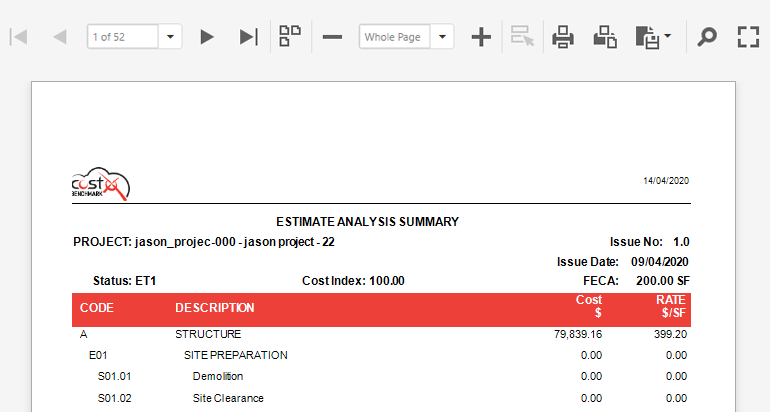Click the highlight editing fields icon
This screenshot has height=412, width=770.
pos(522,36)
